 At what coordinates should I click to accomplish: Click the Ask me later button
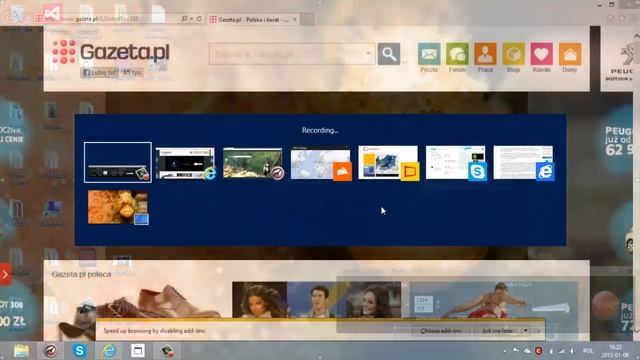[x=497, y=331]
